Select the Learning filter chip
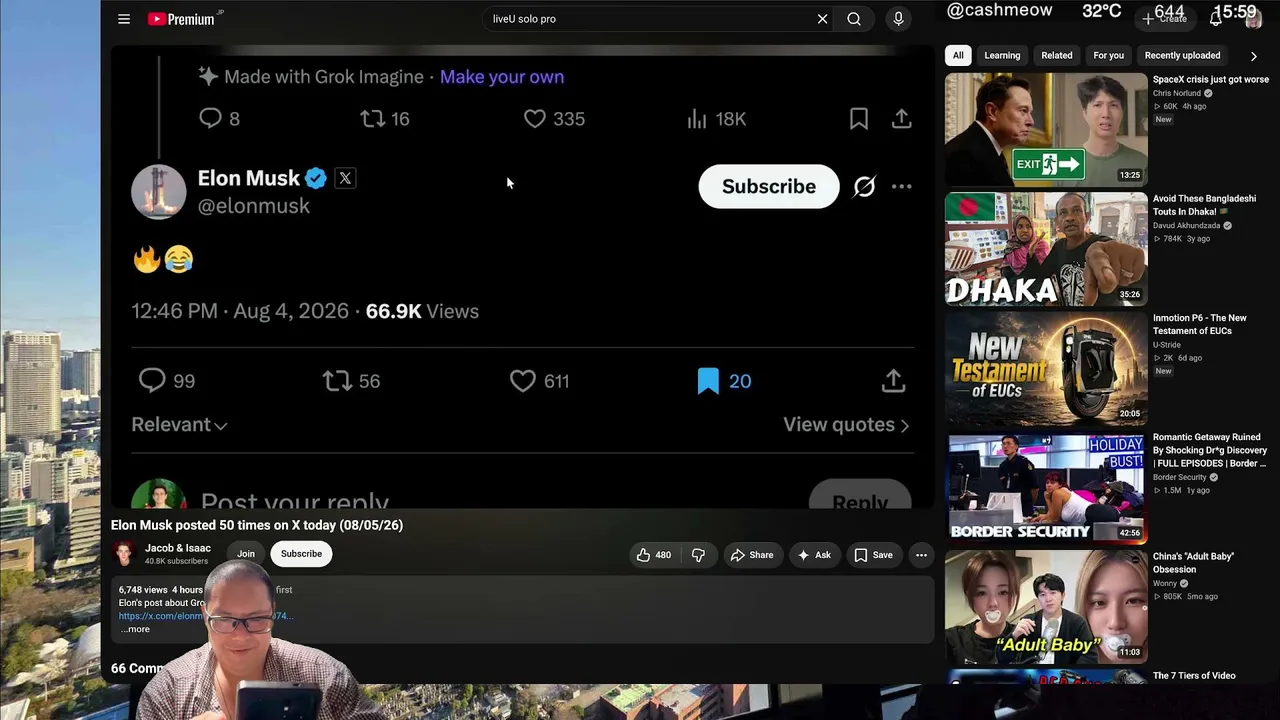1280x720 pixels. coord(1002,56)
